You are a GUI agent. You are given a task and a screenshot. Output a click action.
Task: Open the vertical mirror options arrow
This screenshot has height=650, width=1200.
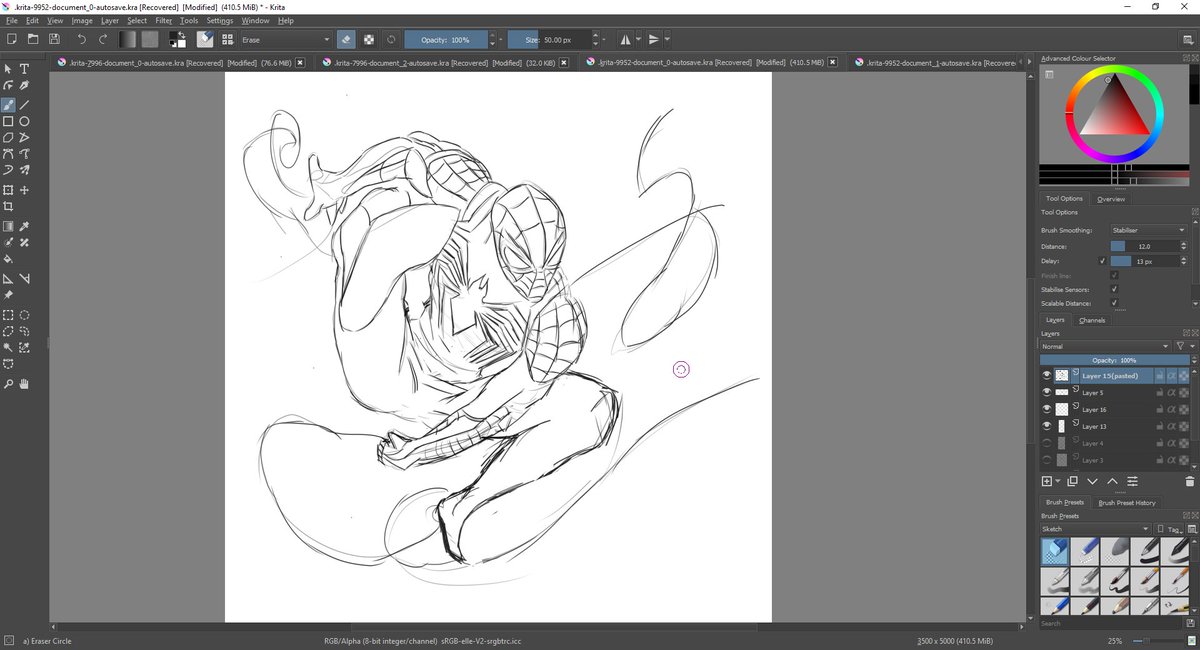tap(667, 39)
